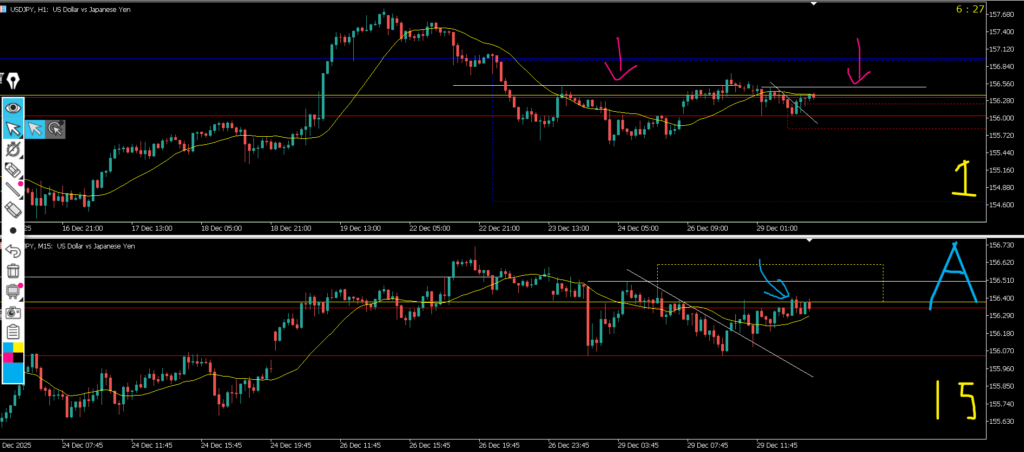Expand the crossed-circle tool's options
The height and width of the screenshot is (452, 1024).
[13, 149]
